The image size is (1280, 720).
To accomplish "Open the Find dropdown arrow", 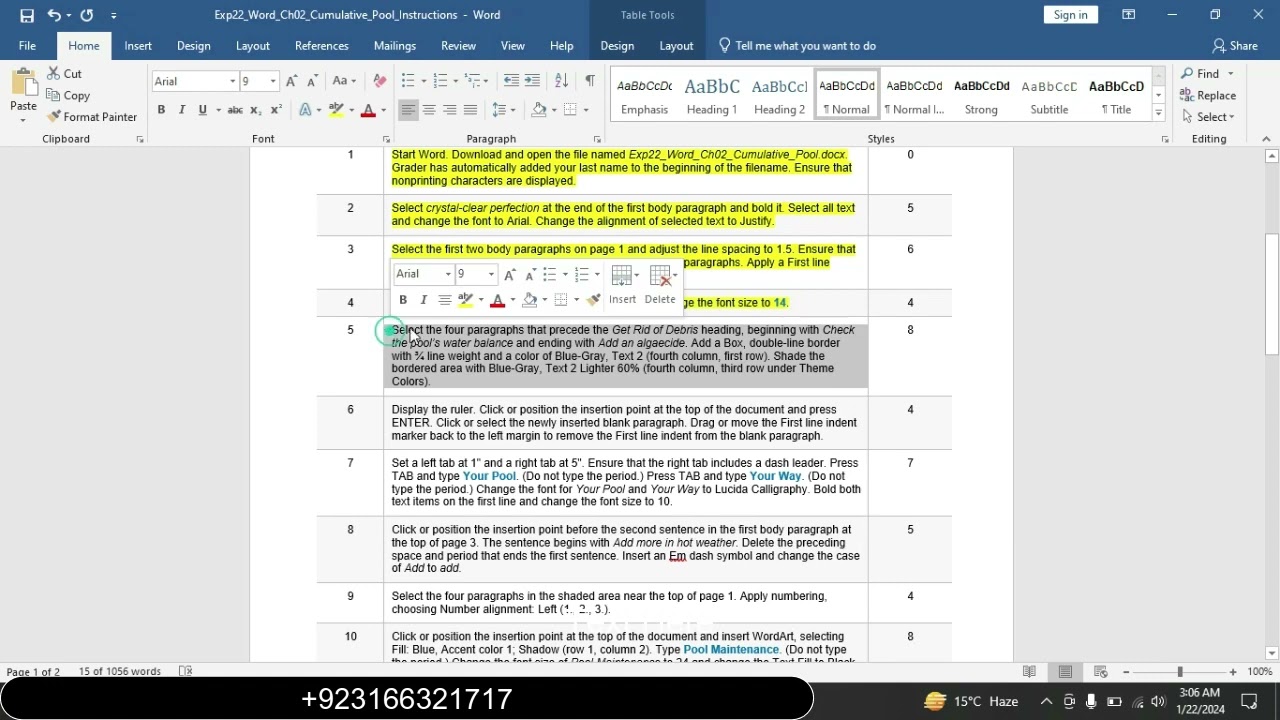I will pos(1231,74).
